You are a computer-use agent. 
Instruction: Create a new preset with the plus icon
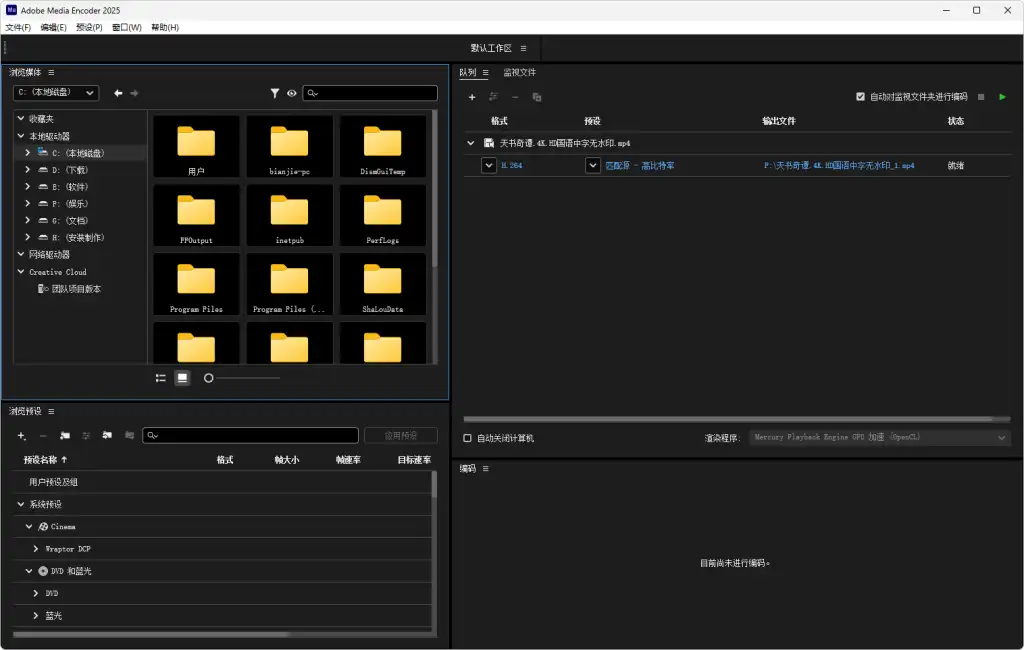click(22, 436)
